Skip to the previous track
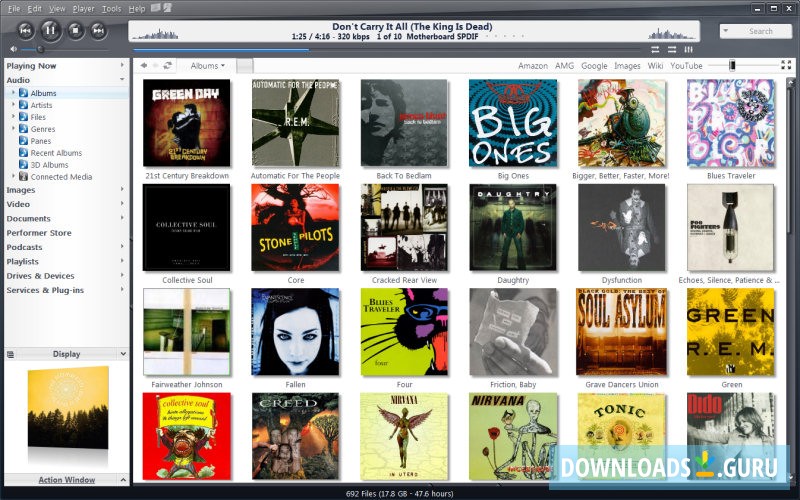800x500 pixels. [26, 31]
